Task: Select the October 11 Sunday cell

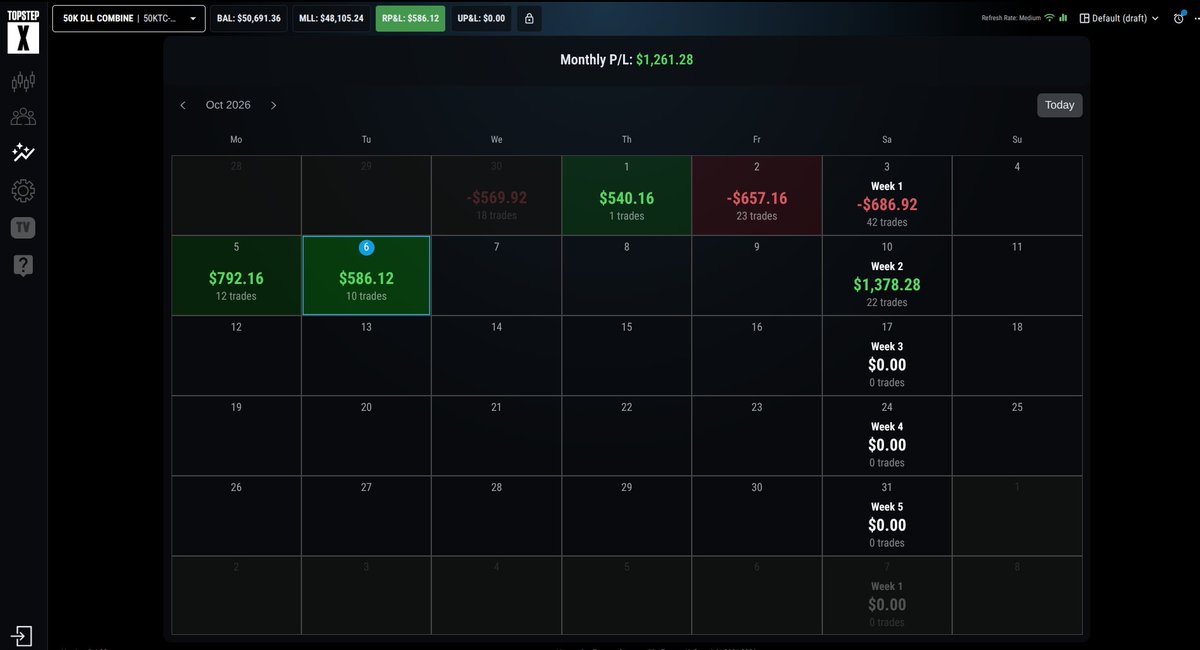Action: pos(1017,276)
